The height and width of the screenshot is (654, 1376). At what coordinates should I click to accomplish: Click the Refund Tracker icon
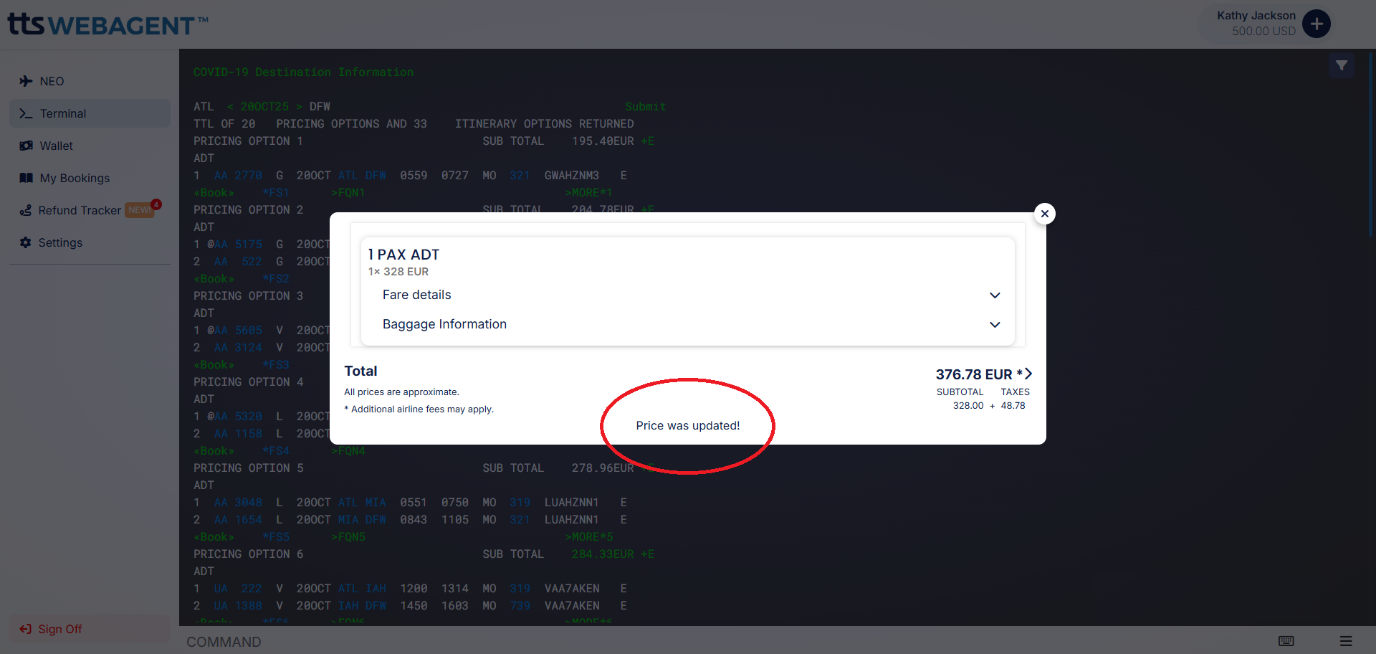(26, 211)
